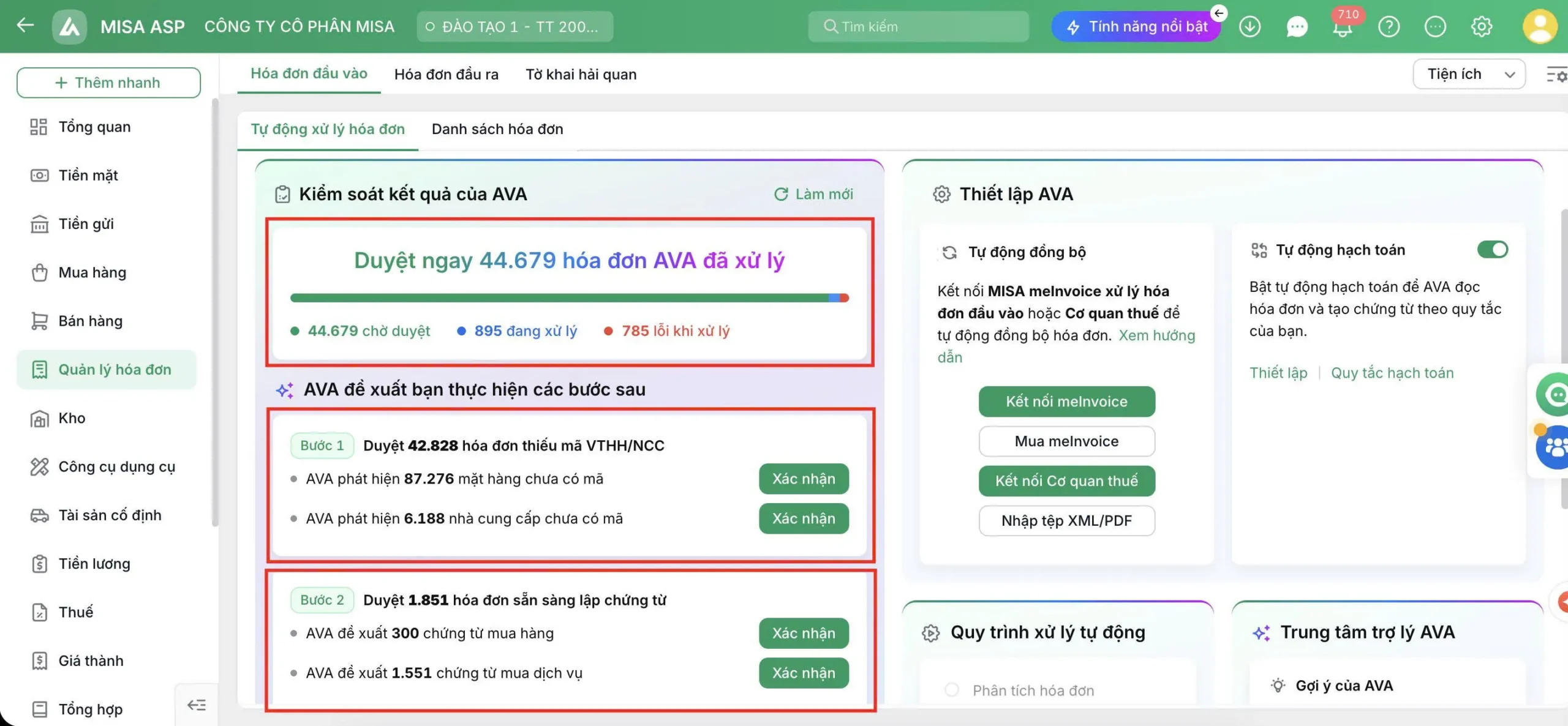Open Quy tắc hạch toán link
Screen dimensions: 1568x726
tap(1392, 373)
